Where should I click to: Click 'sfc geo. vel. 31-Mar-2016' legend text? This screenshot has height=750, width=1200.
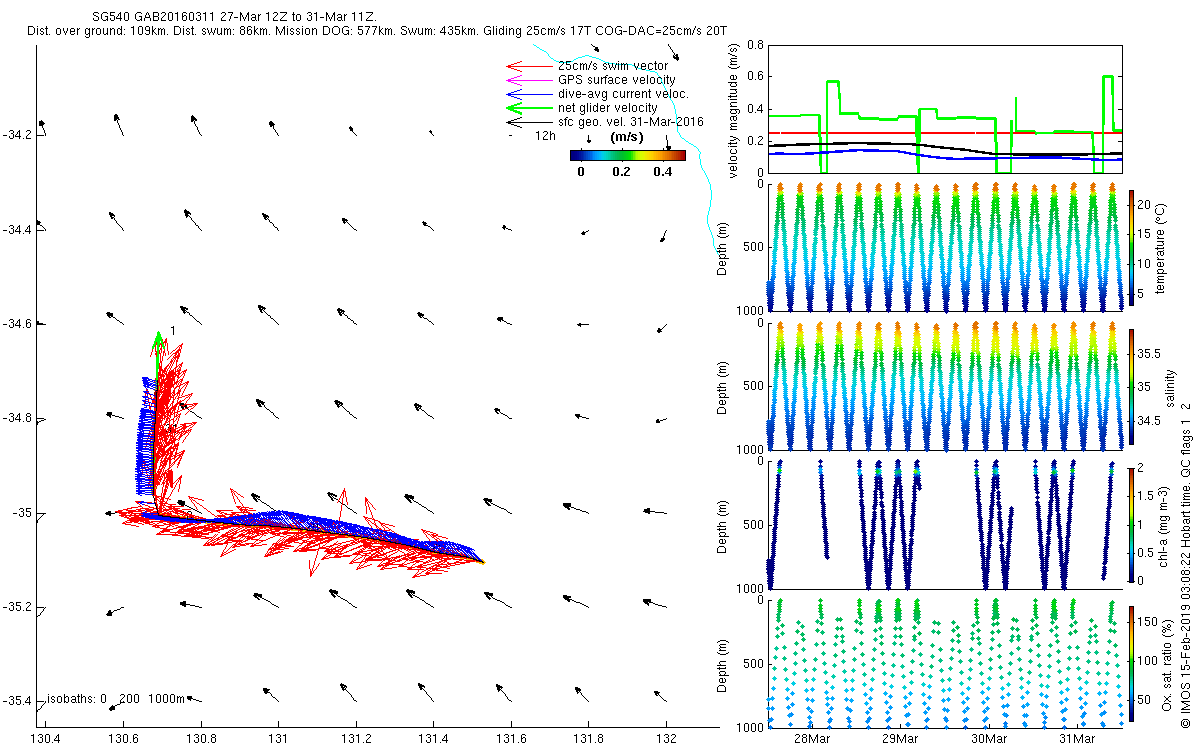click(x=631, y=122)
